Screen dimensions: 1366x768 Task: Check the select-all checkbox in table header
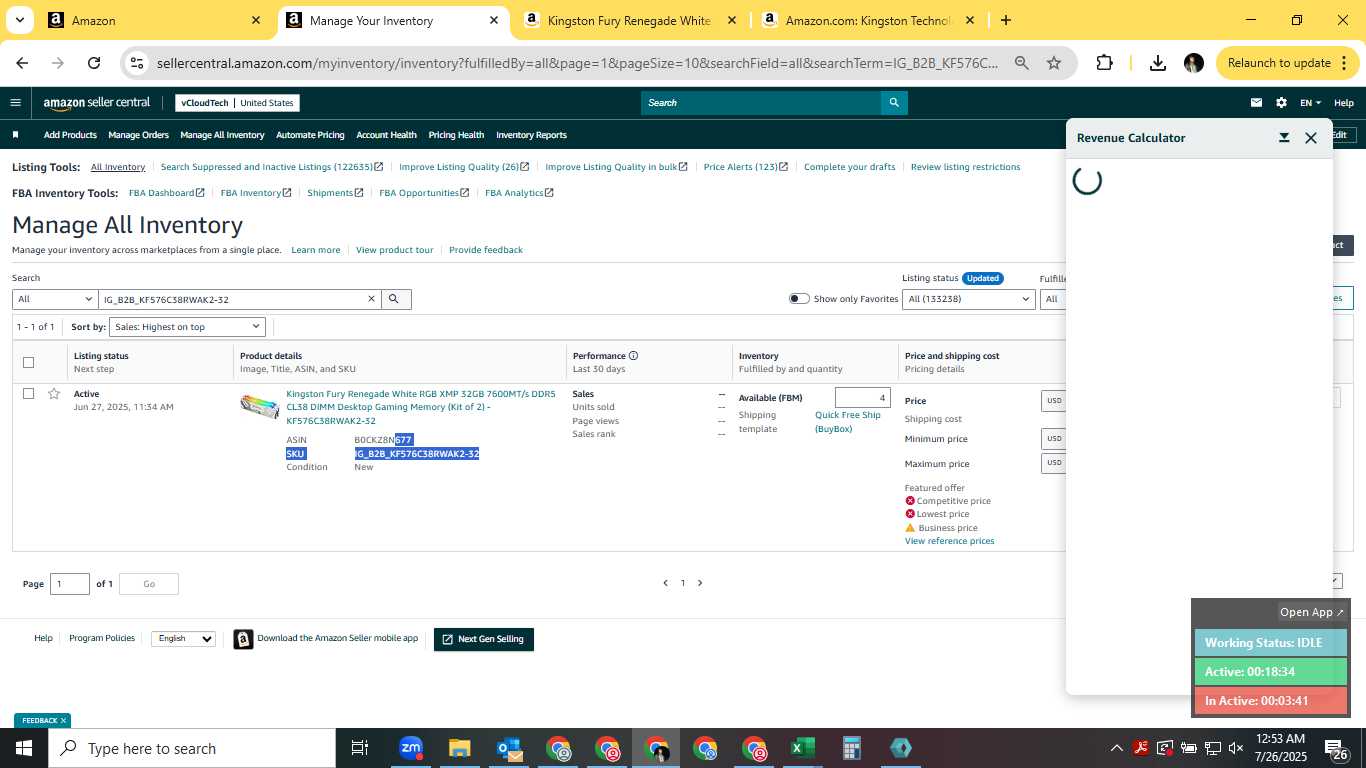[x=28, y=362]
